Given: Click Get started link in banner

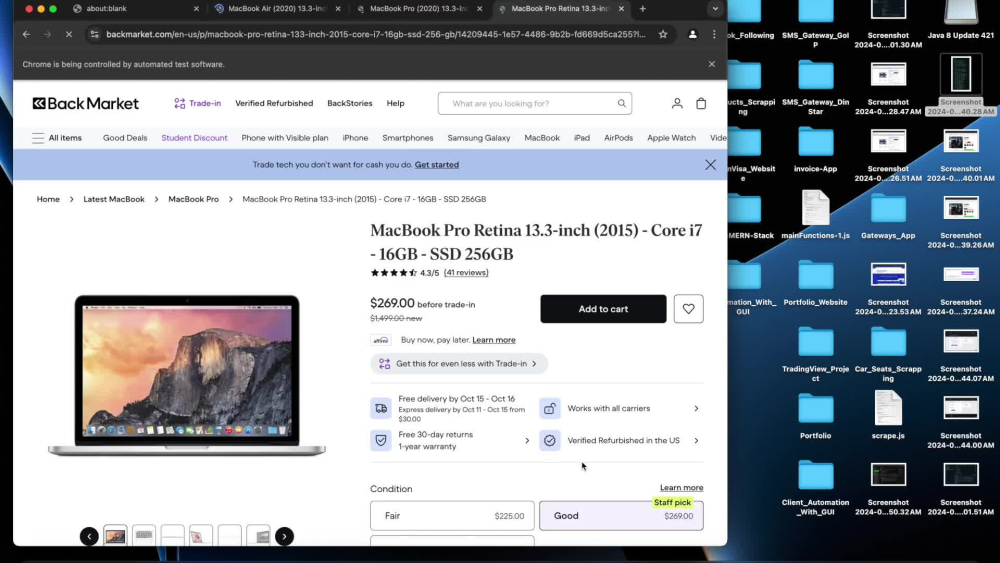Looking at the screenshot, I should [x=437, y=165].
